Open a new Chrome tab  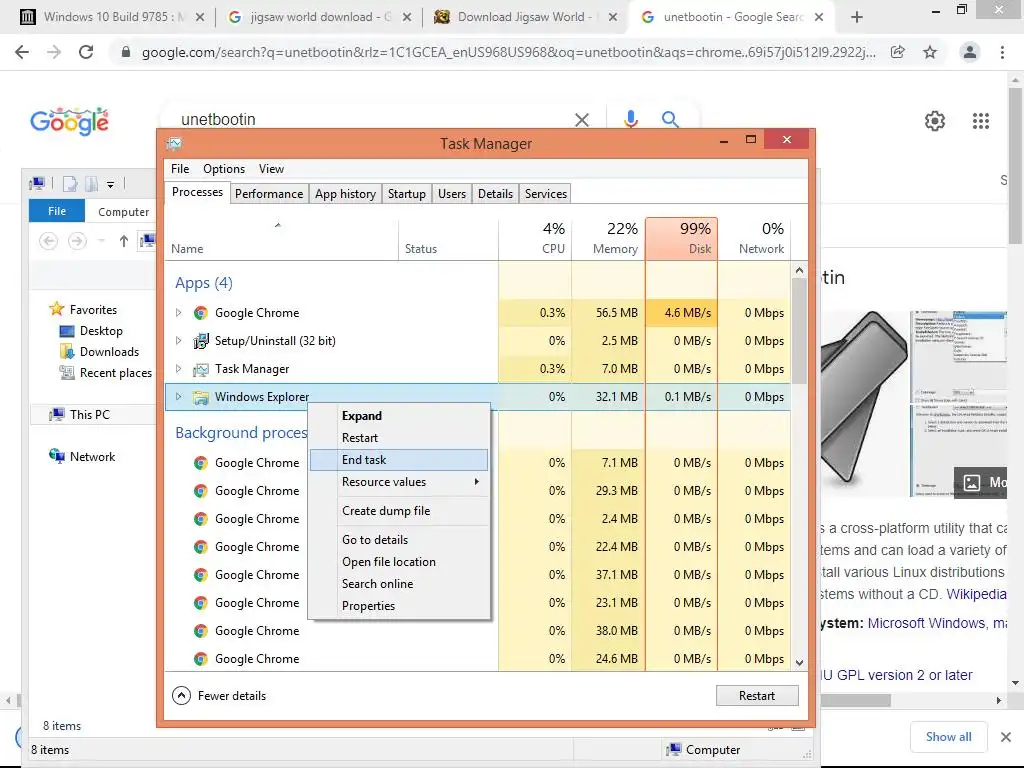click(x=857, y=17)
